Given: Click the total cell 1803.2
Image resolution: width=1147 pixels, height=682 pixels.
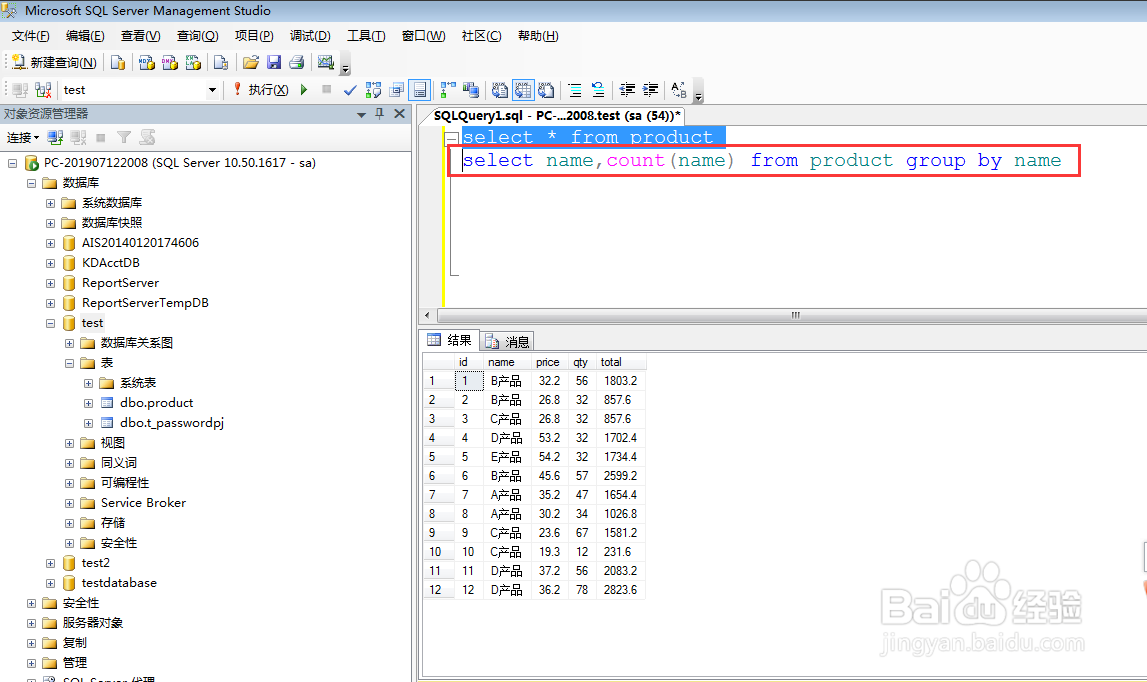Looking at the screenshot, I should 620,381.
